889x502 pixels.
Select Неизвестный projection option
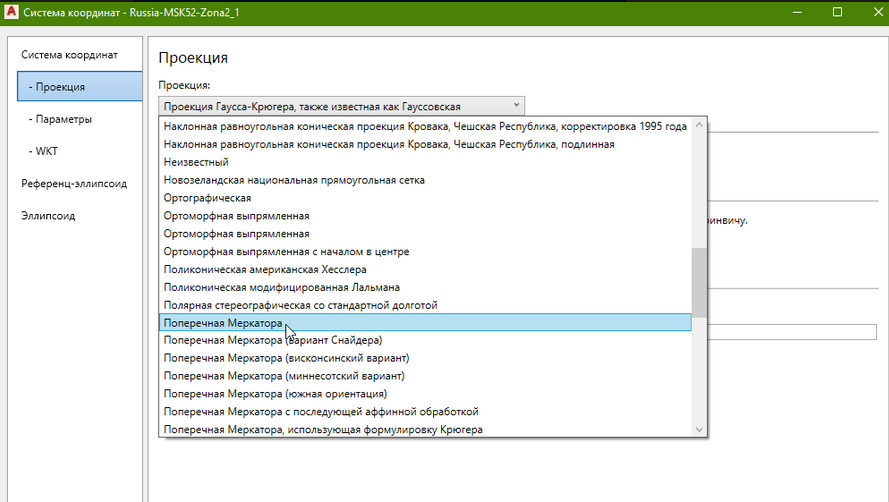(x=196, y=162)
